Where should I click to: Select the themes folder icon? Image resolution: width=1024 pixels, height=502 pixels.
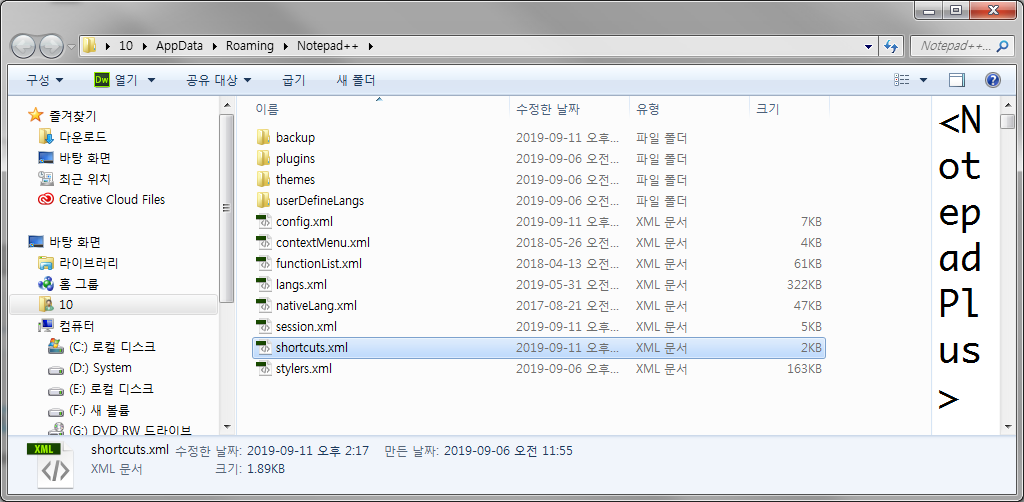click(263, 179)
